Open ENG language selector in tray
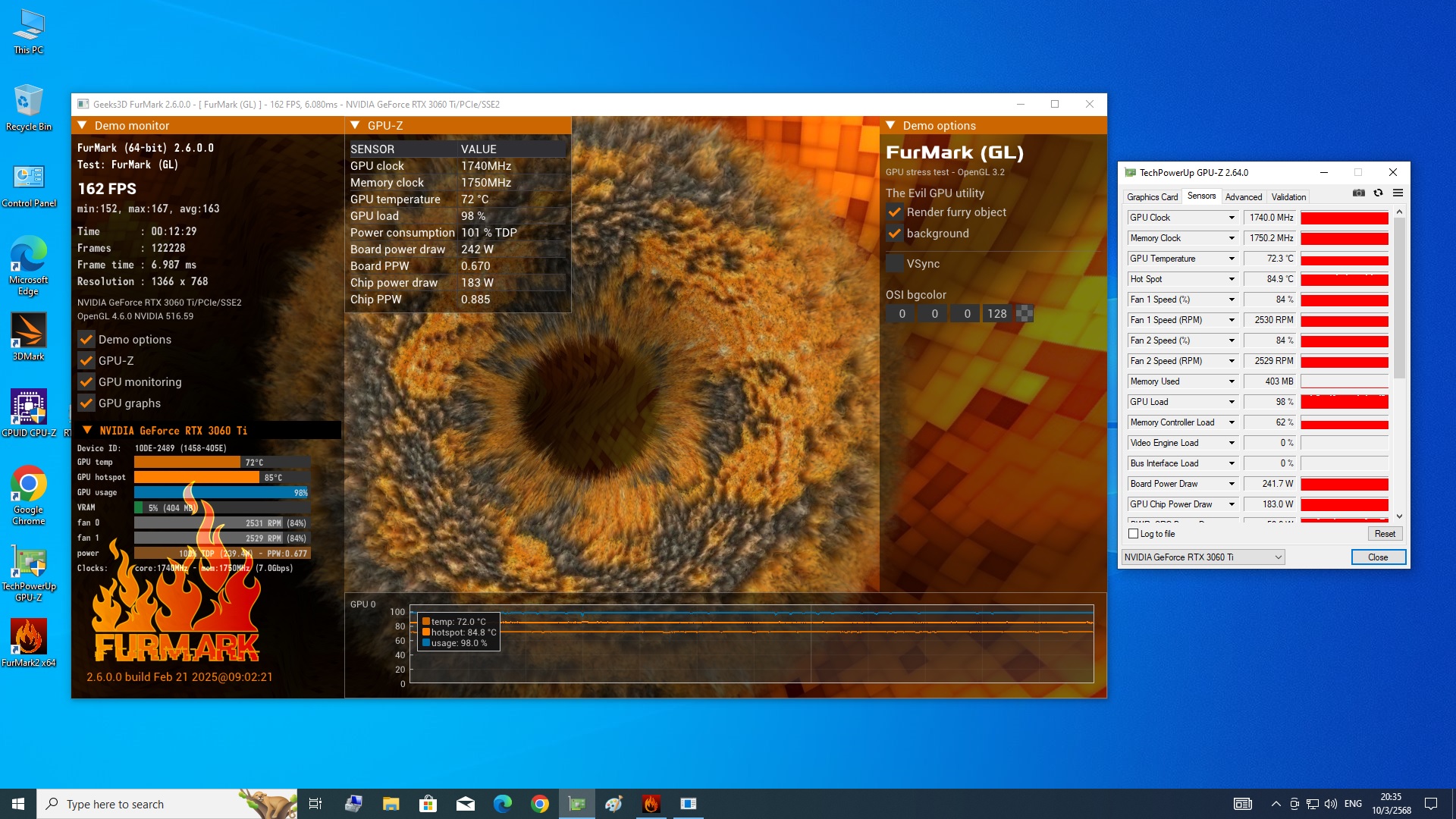1456x819 pixels. point(1353,804)
